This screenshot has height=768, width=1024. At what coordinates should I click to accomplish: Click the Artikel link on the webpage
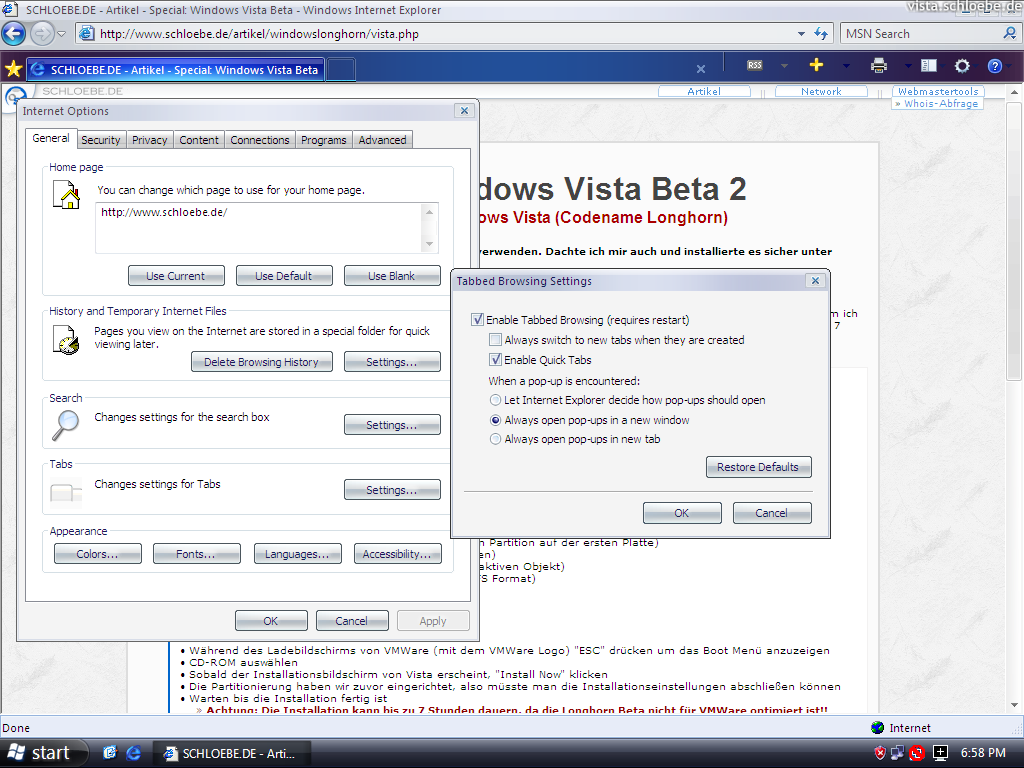pyautogui.click(x=704, y=91)
